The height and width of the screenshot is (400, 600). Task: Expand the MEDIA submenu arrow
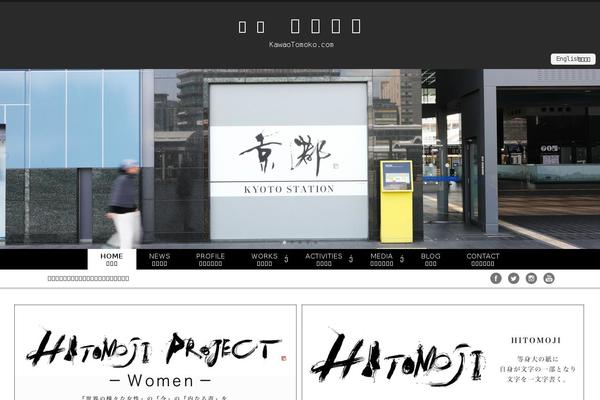(x=402, y=260)
